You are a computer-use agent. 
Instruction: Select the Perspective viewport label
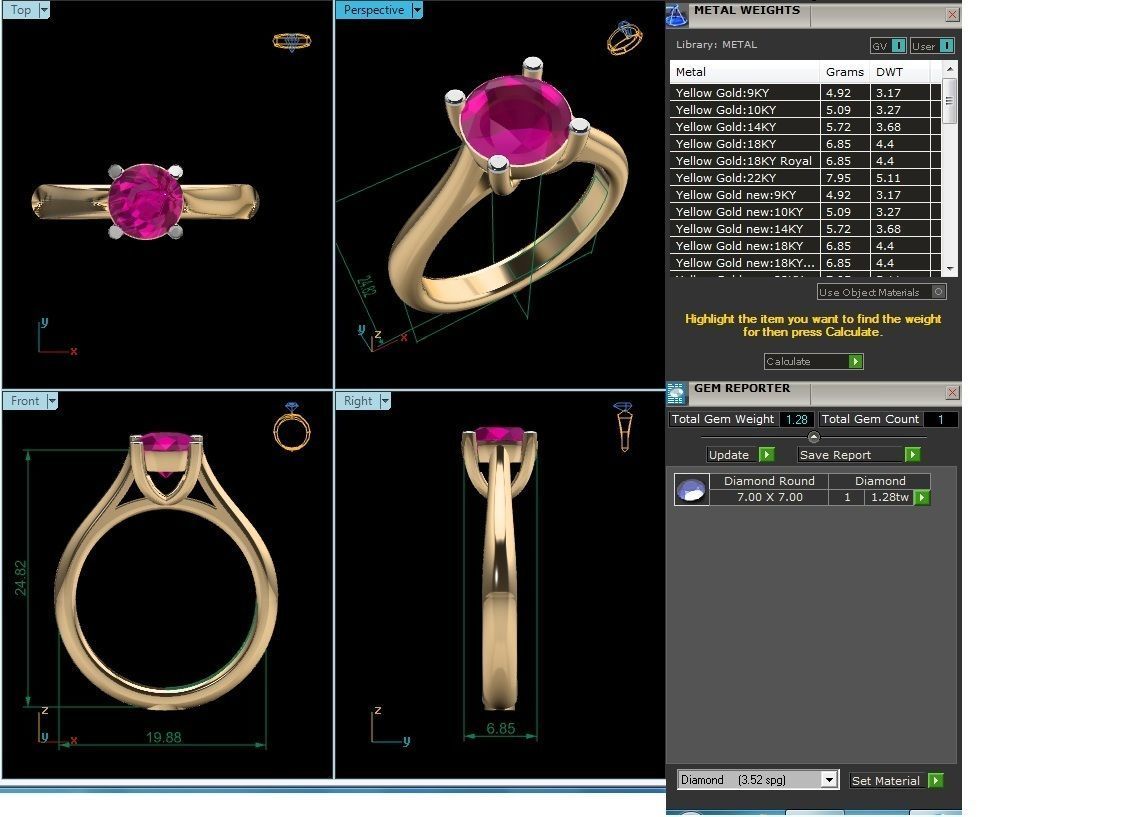coord(373,10)
